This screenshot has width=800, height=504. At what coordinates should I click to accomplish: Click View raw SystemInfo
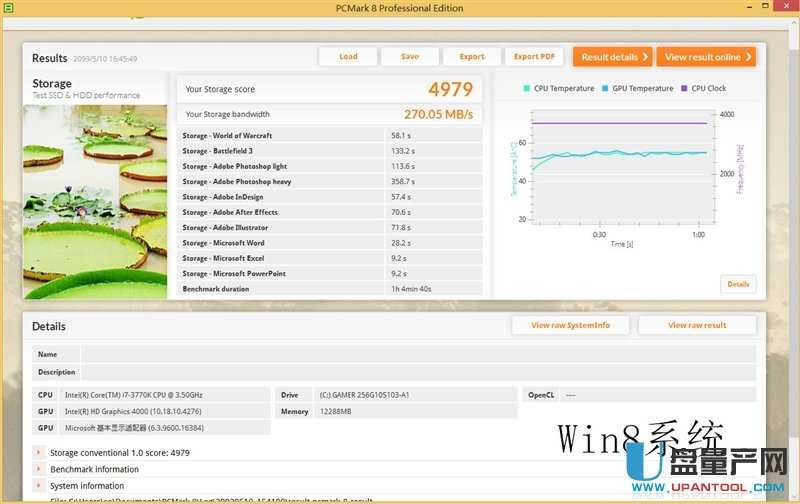pos(570,325)
